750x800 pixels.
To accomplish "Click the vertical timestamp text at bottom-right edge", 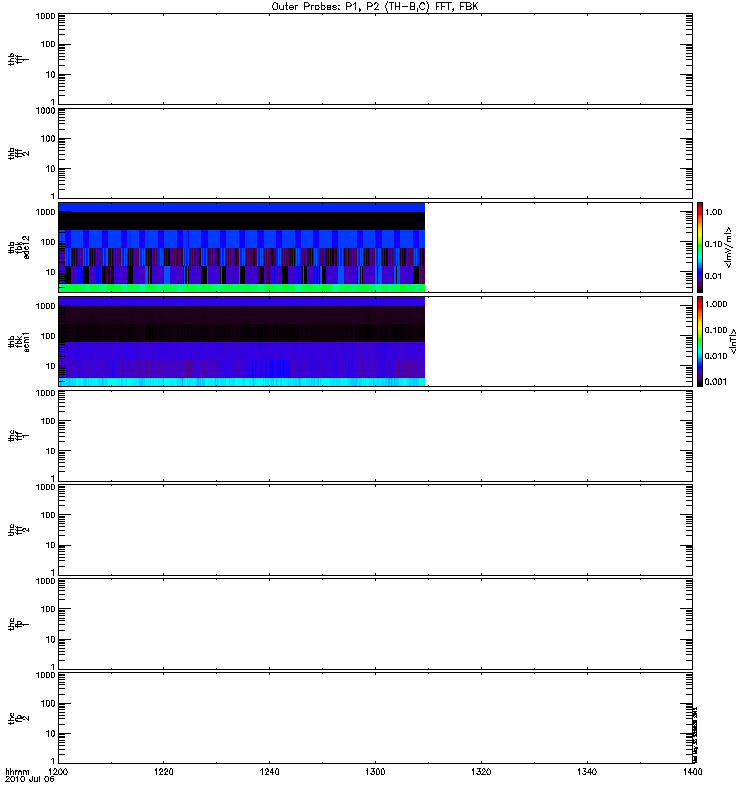I will [695, 735].
